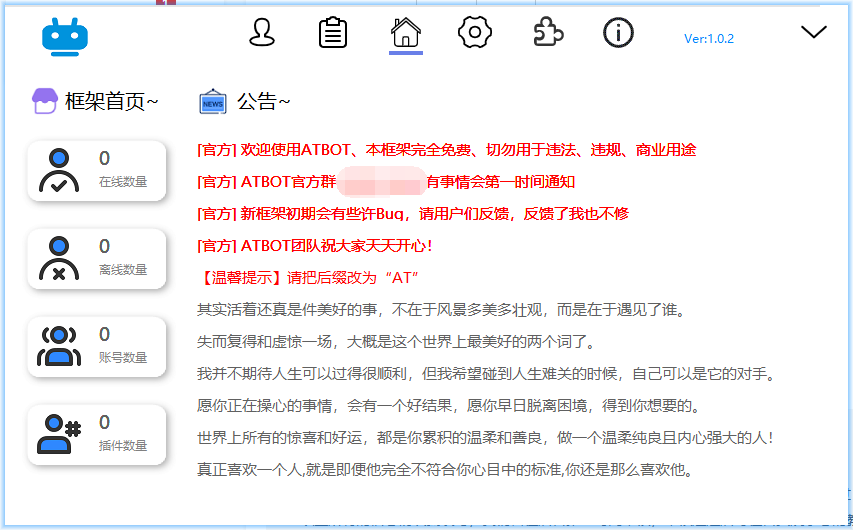Select the 账号数量 account count card
The height and width of the screenshot is (530, 853).
pyautogui.click(x=97, y=347)
